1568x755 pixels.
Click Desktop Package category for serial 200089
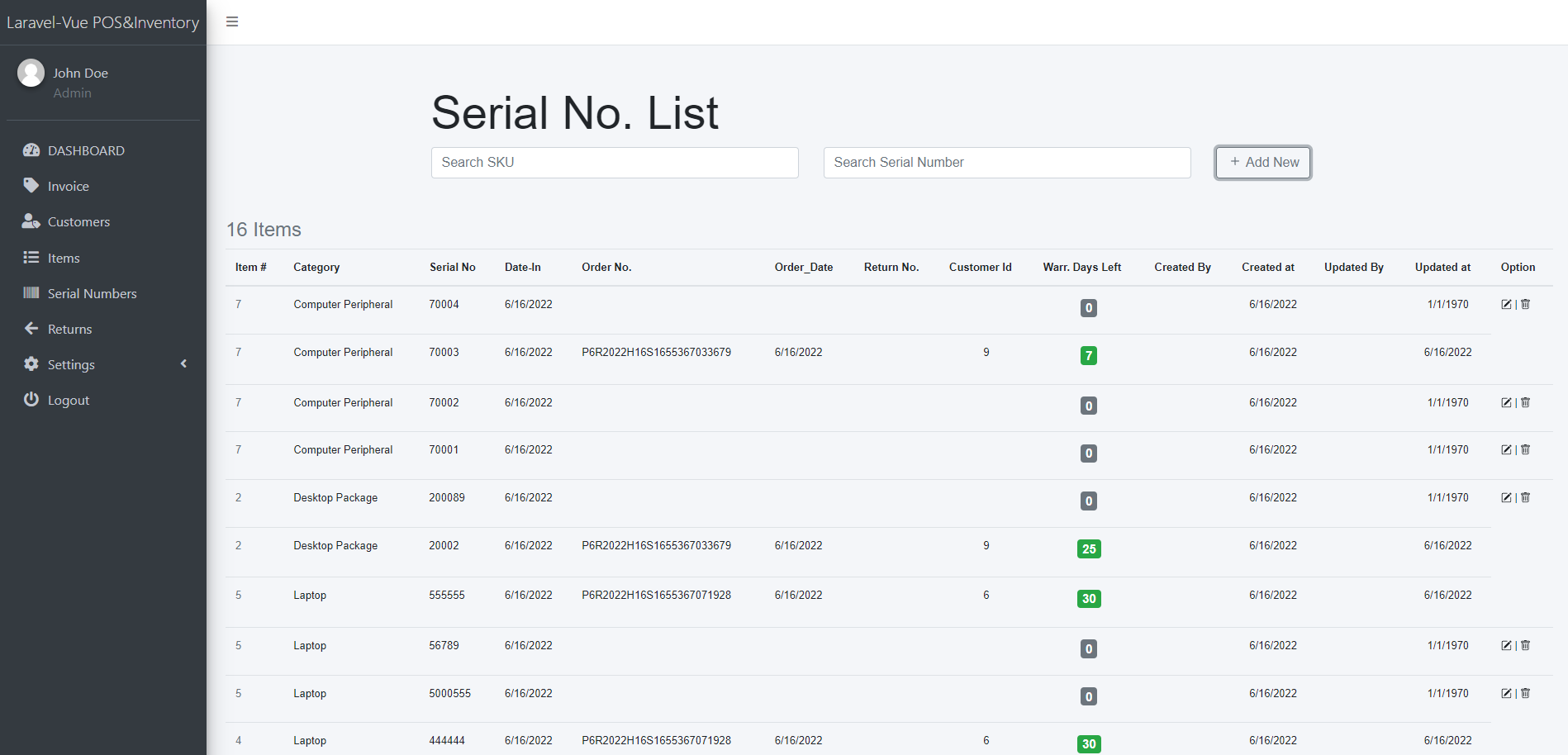tap(335, 497)
